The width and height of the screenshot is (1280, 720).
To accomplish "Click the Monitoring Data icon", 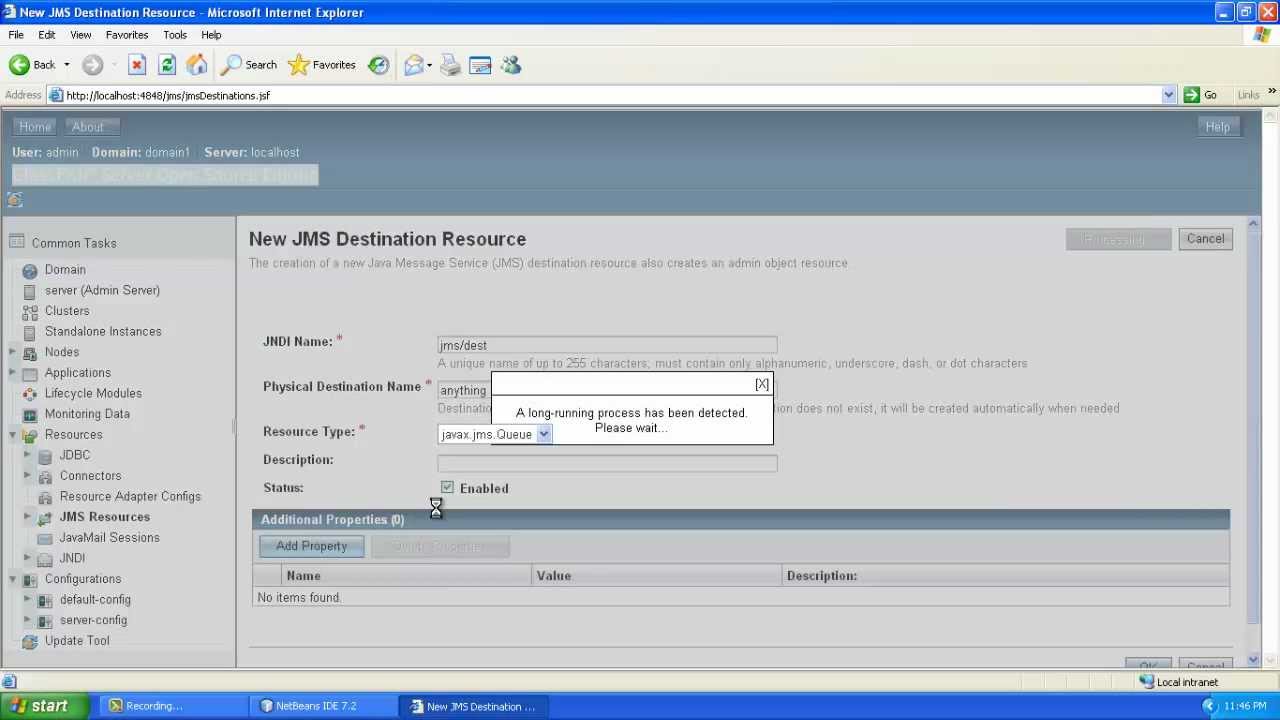I will (30, 414).
